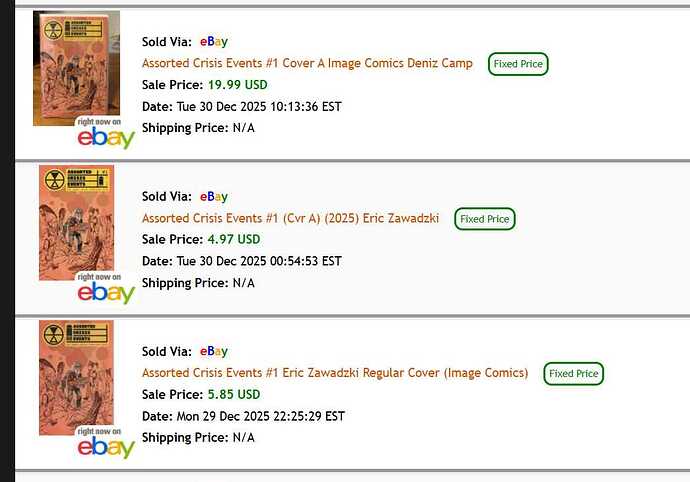Click the 19.99 USD sale price

coord(237,85)
